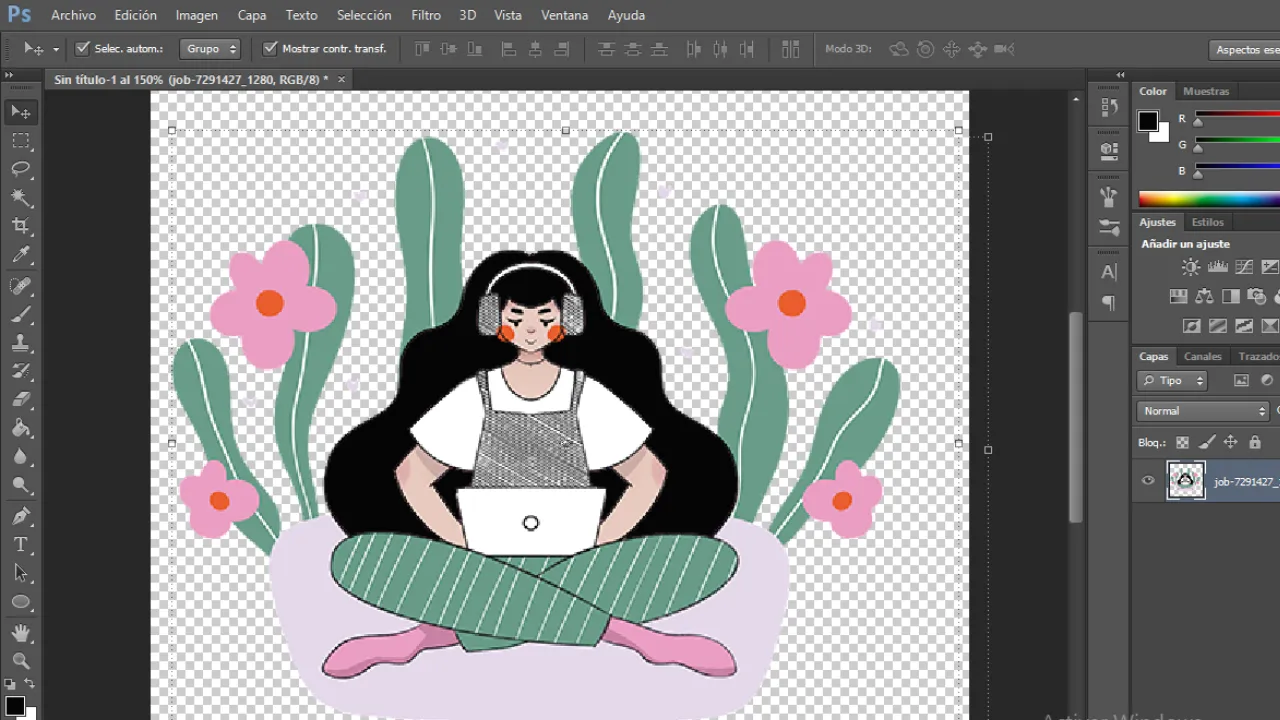
Task: Open the Filtro menu
Action: click(425, 15)
